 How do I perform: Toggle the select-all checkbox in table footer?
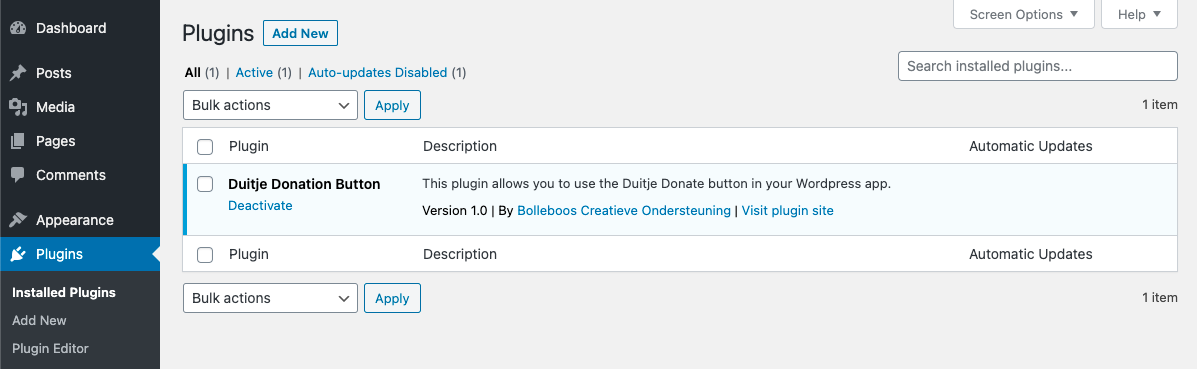click(x=205, y=255)
